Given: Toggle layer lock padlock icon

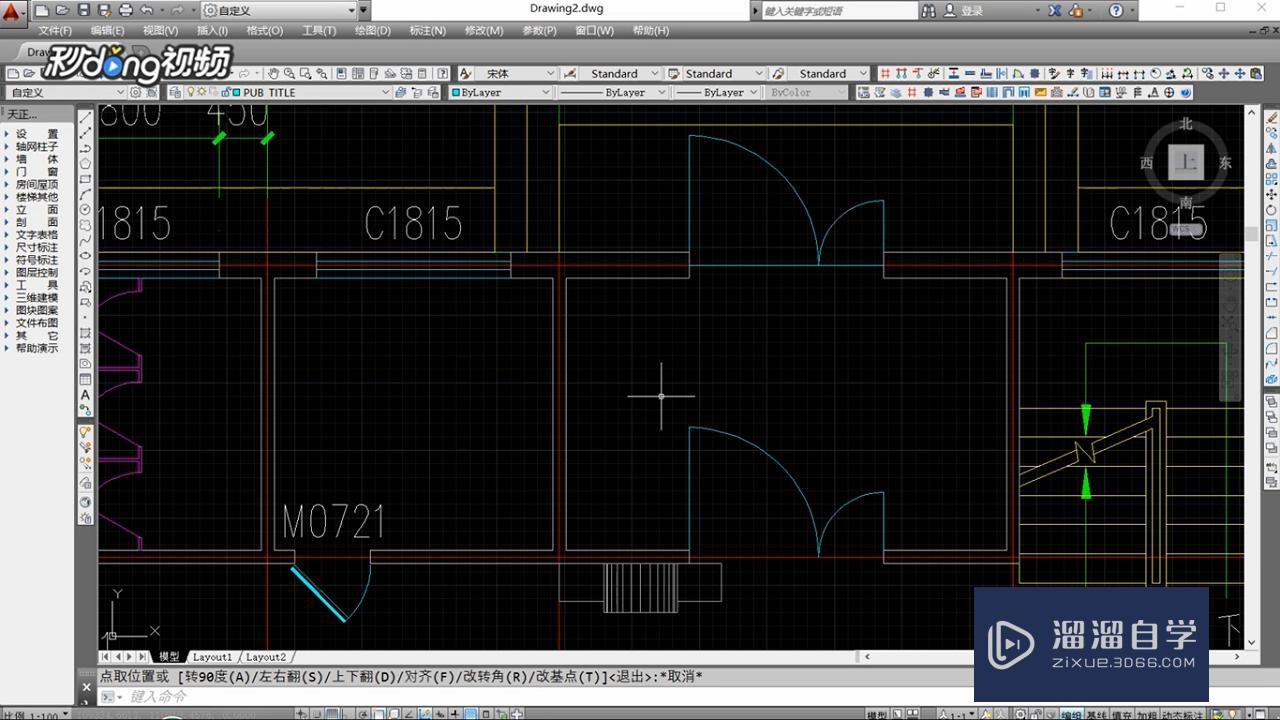Looking at the screenshot, I should [223, 93].
